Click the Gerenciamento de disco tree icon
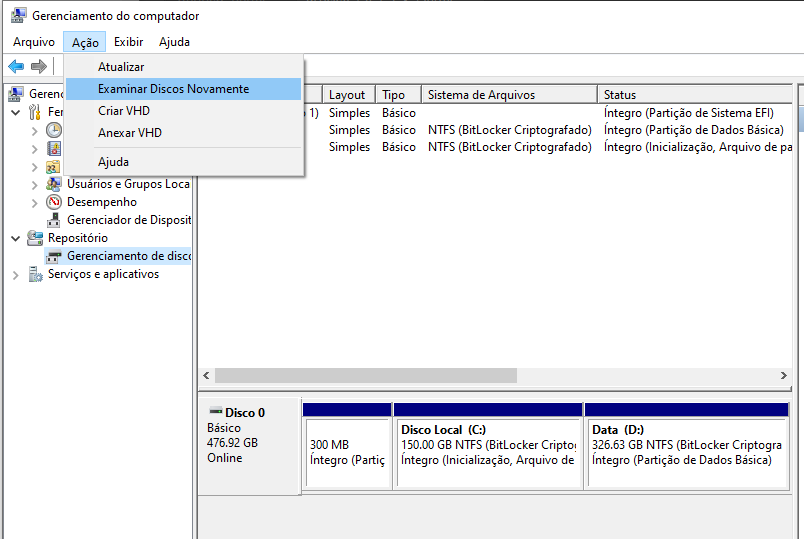This screenshot has width=804, height=539. tap(54, 256)
